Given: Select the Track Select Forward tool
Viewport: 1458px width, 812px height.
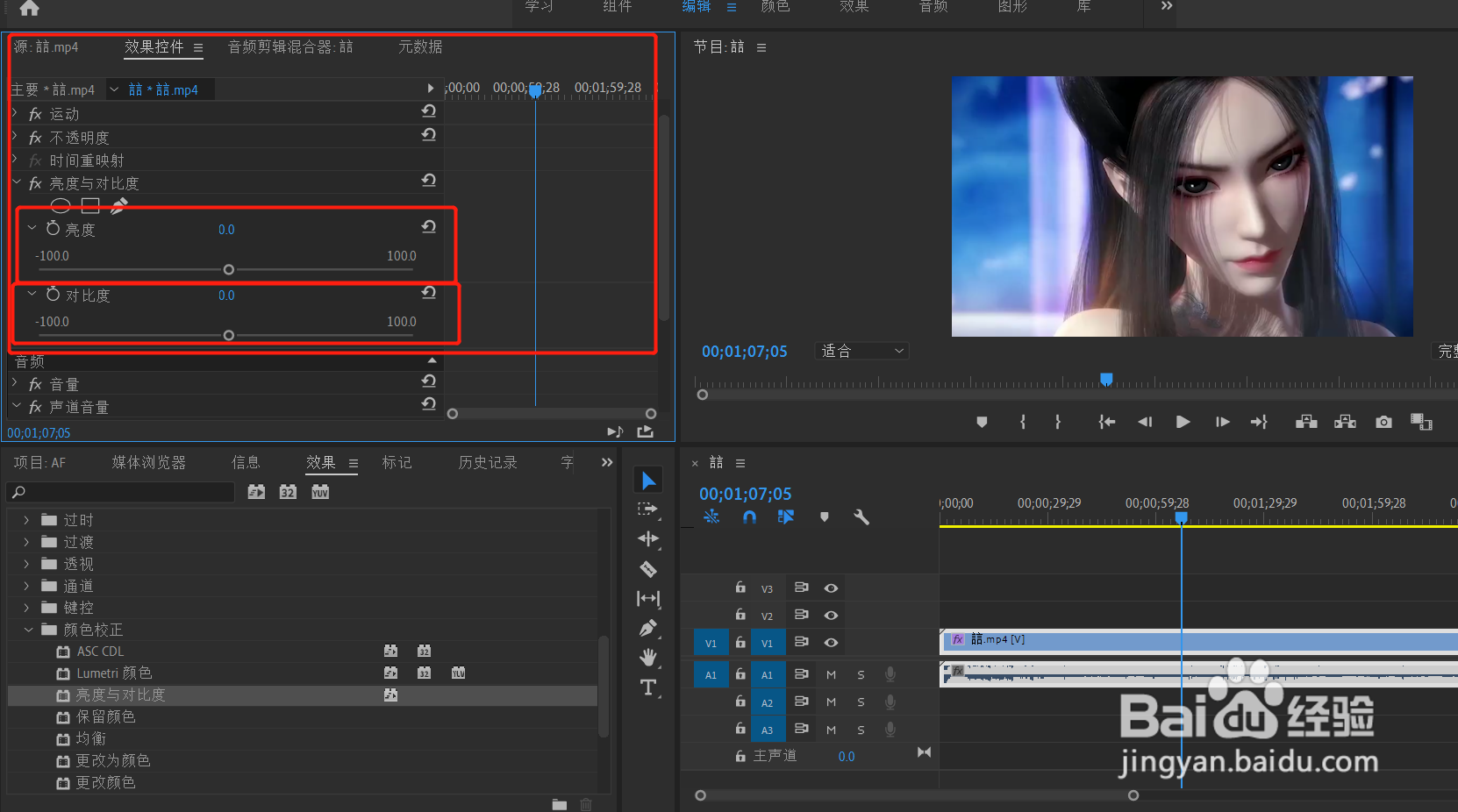Looking at the screenshot, I should [647, 509].
